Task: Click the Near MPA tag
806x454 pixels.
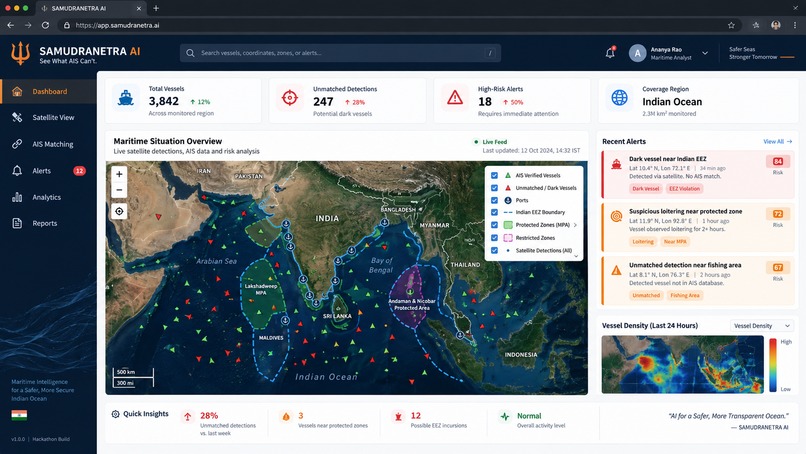Action: (675, 242)
